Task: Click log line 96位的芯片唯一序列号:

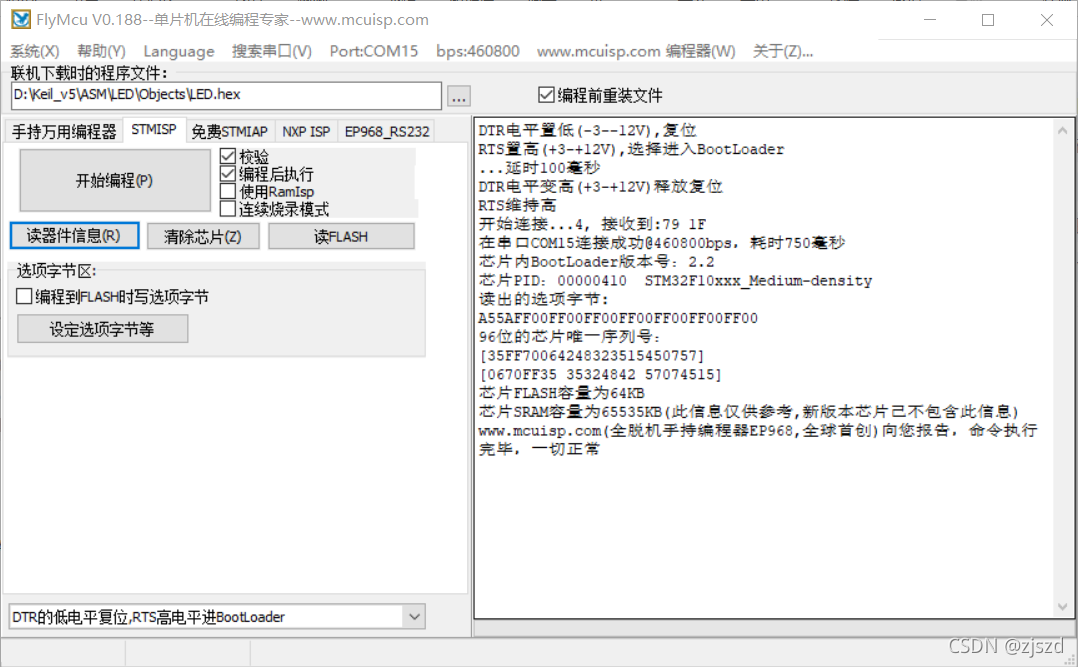Action: tap(570, 337)
